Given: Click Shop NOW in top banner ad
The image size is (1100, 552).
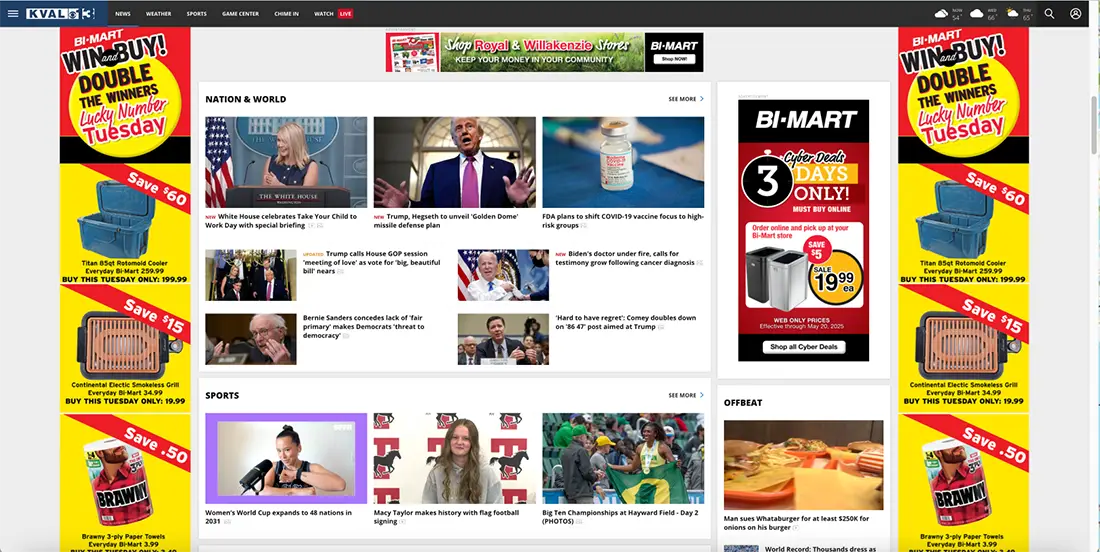Looking at the screenshot, I should [673, 60].
